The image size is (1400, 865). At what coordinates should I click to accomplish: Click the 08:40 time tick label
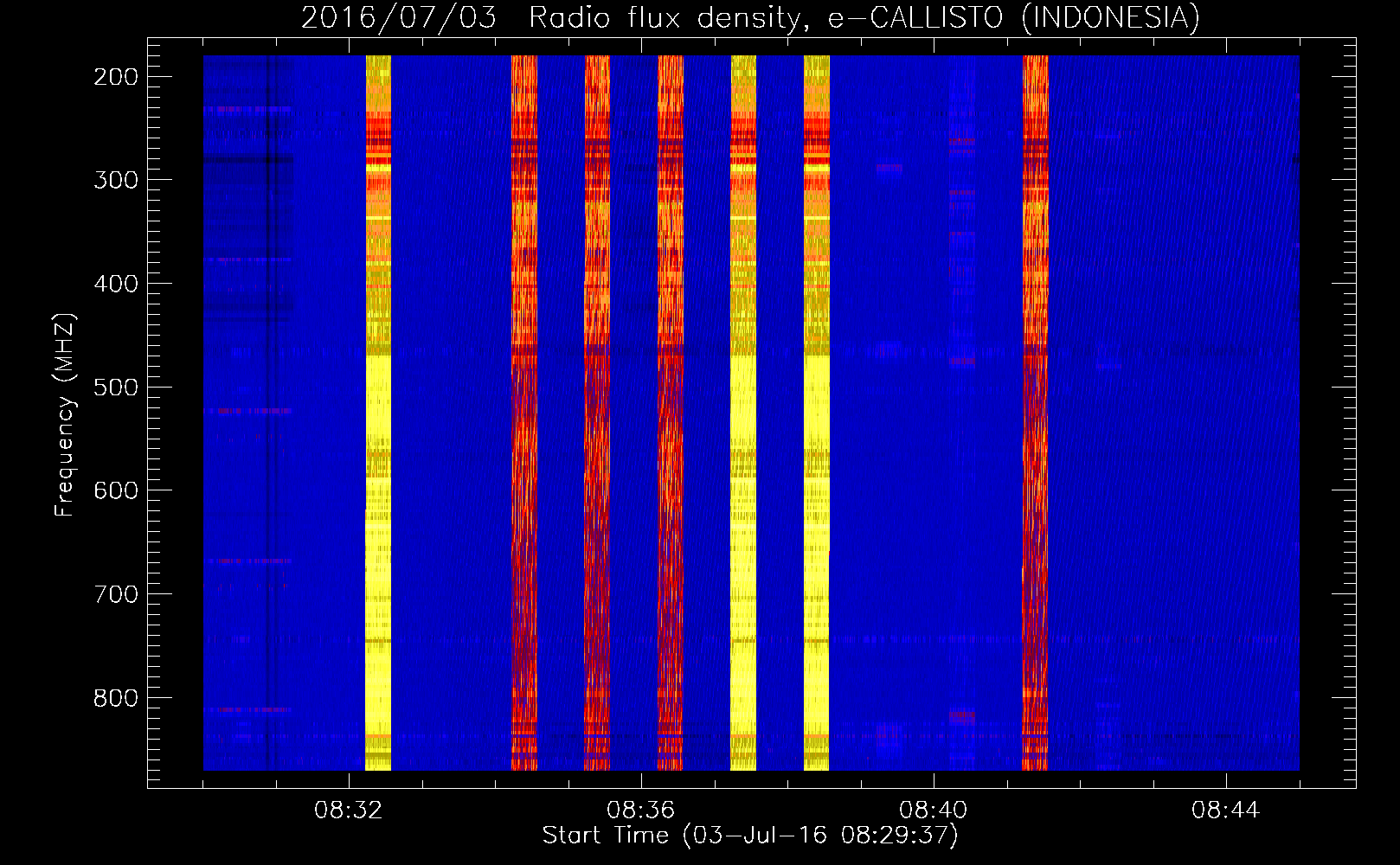[934, 811]
